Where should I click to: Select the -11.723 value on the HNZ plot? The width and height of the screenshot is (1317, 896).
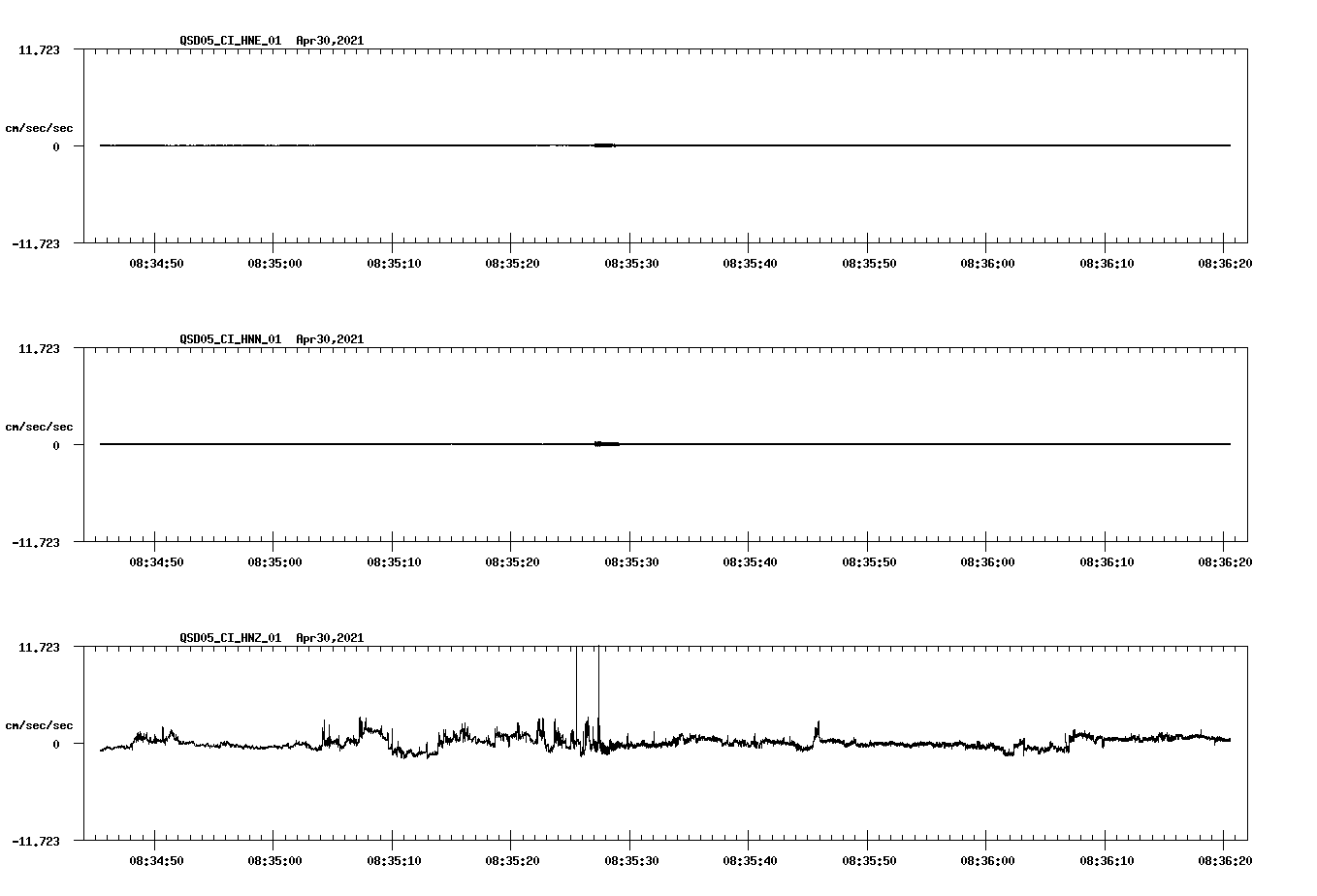coord(38,843)
